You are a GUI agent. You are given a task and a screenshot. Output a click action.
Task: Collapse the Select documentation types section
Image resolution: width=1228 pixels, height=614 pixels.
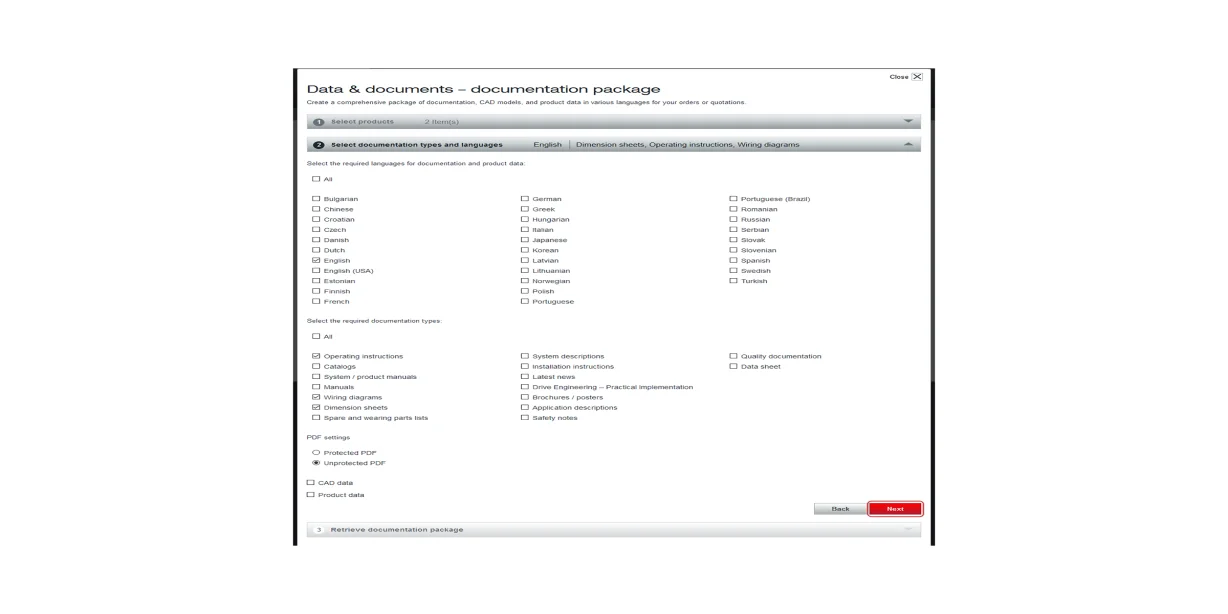908,143
